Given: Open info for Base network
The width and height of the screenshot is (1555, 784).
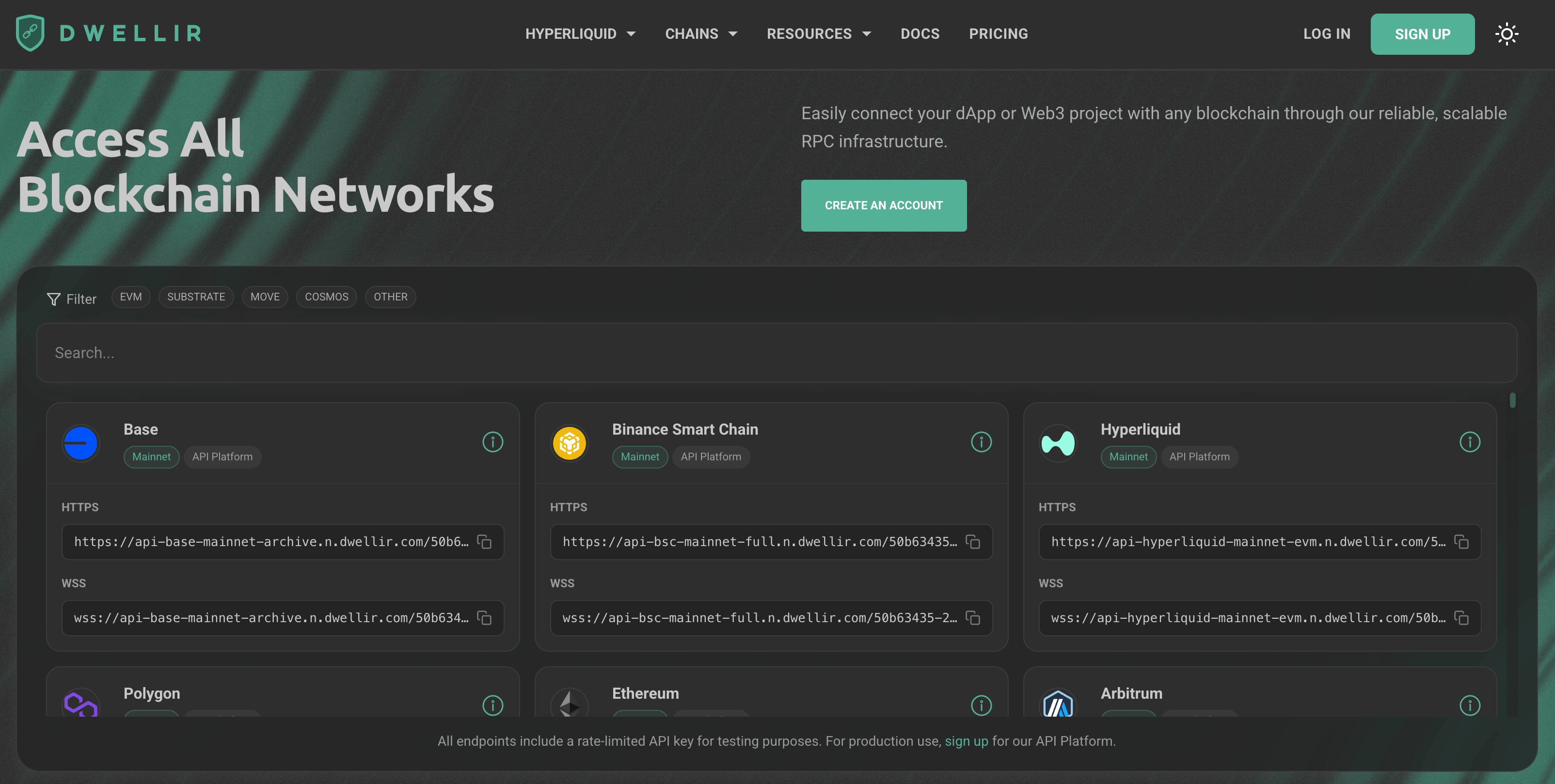Looking at the screenshot, I should pyautogui.click(x=492, y=442).
